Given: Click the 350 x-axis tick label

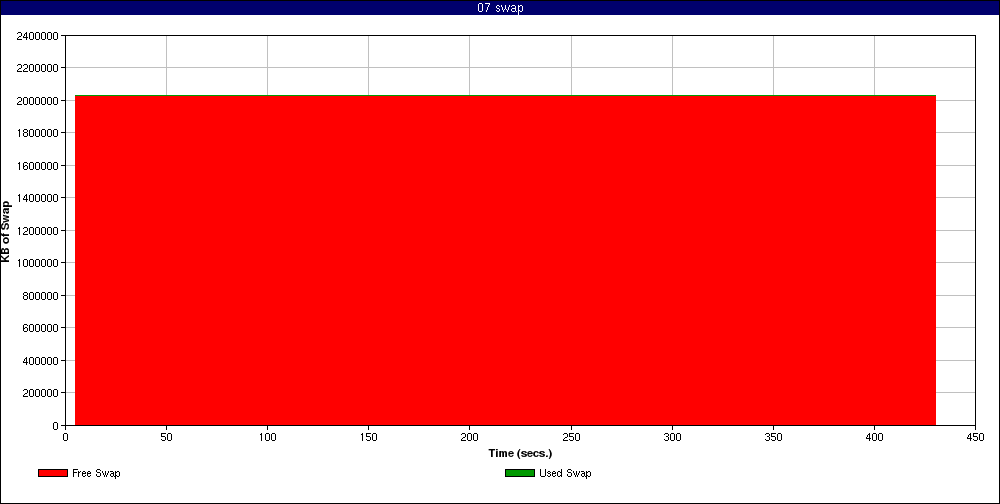Looking at the screenshot, I should pos(773,438).
